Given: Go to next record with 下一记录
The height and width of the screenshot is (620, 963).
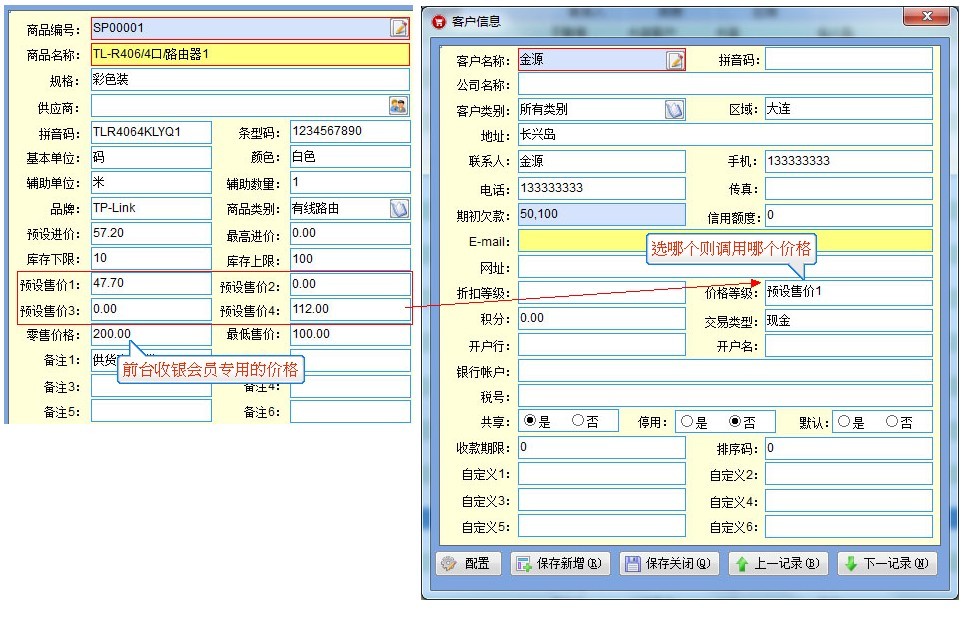Looking at the screenshot, I should coord(886,564).
